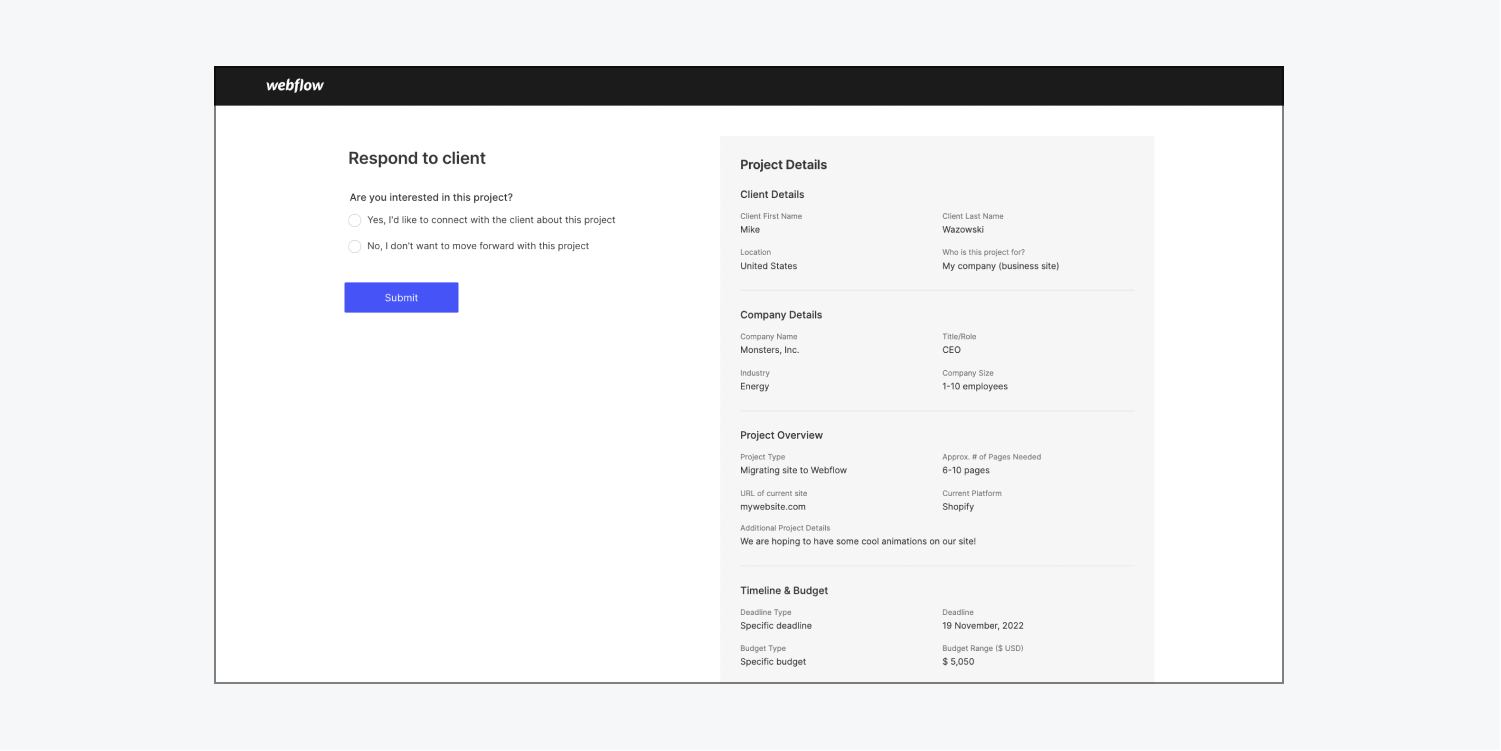Click the Webflow logo
Image resolution: width=1501 pixels, height=751 pixels.
(x=295, y=86)
